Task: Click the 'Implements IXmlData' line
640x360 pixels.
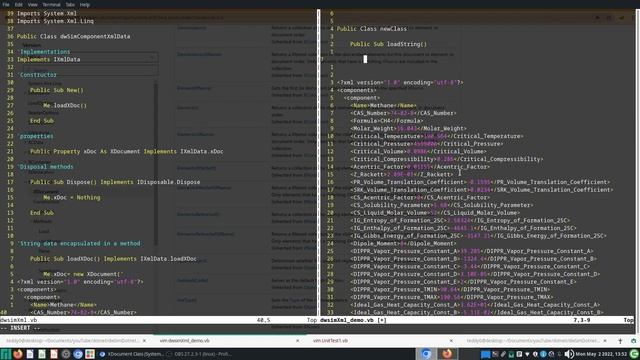Action: (x=49, y=59)
